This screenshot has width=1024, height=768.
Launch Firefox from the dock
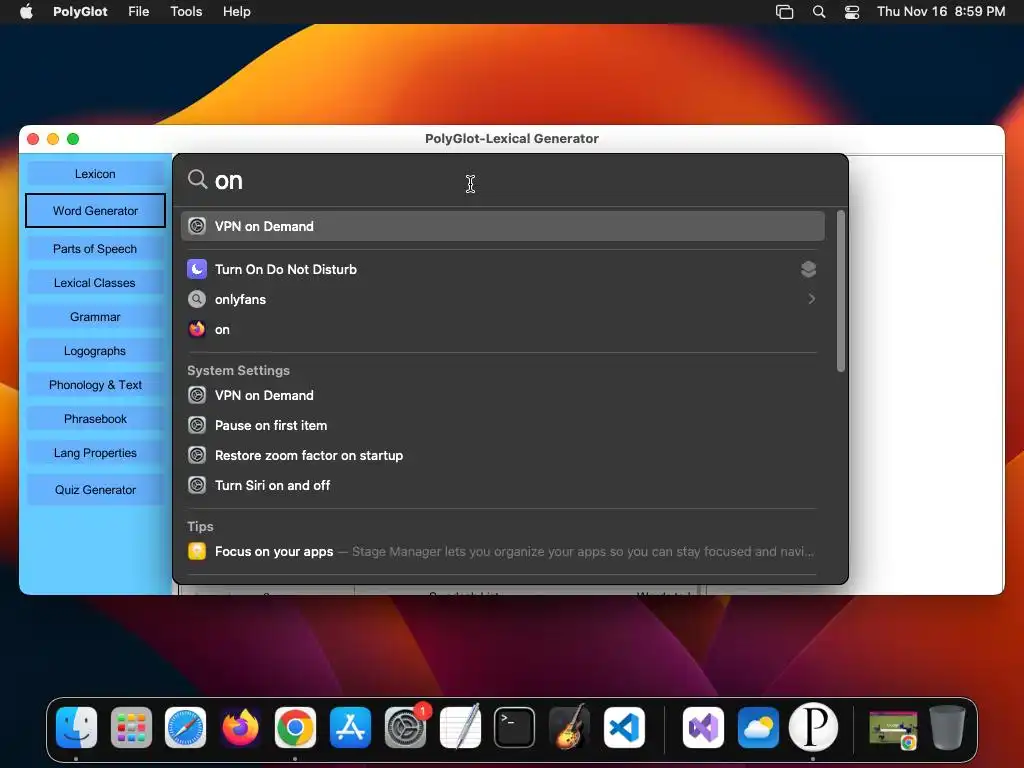240,727
